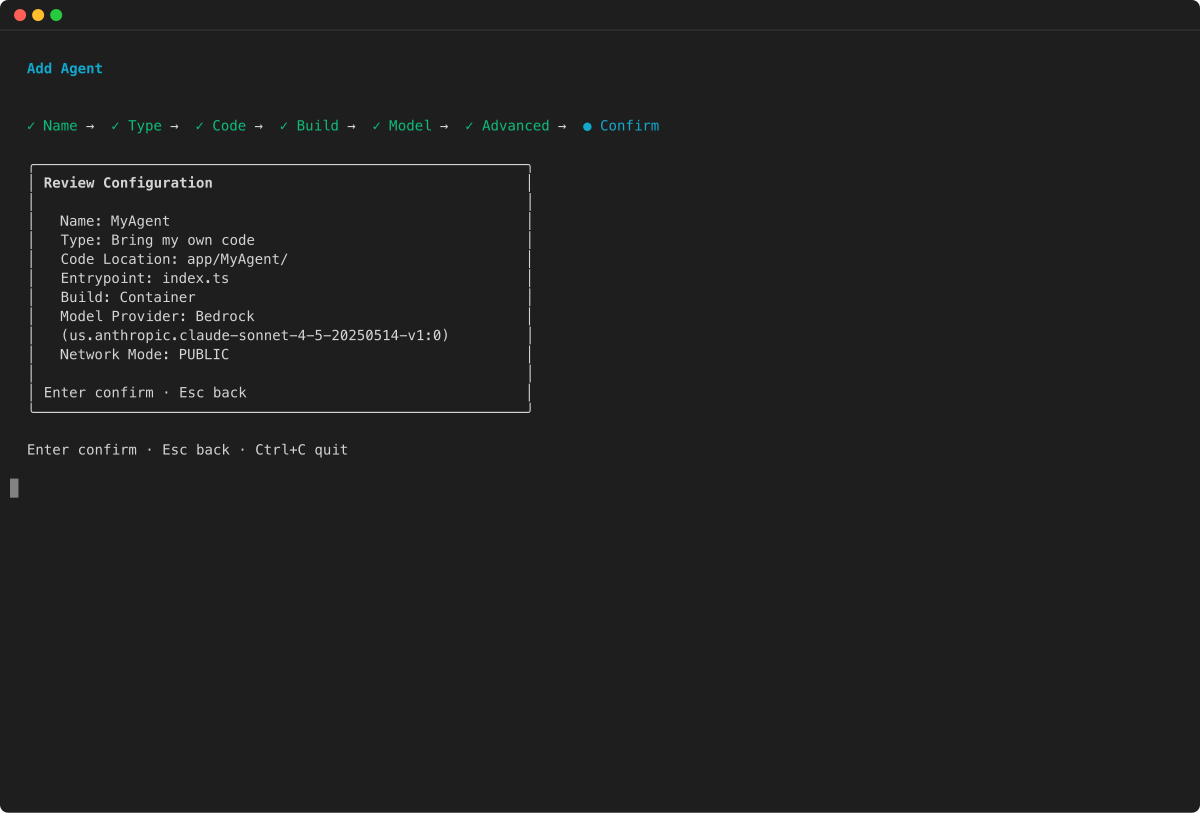The height and width of the screenshot is (813, 1200).
Task: Click the checkmark beside the Name step
Action: [31, 126]
